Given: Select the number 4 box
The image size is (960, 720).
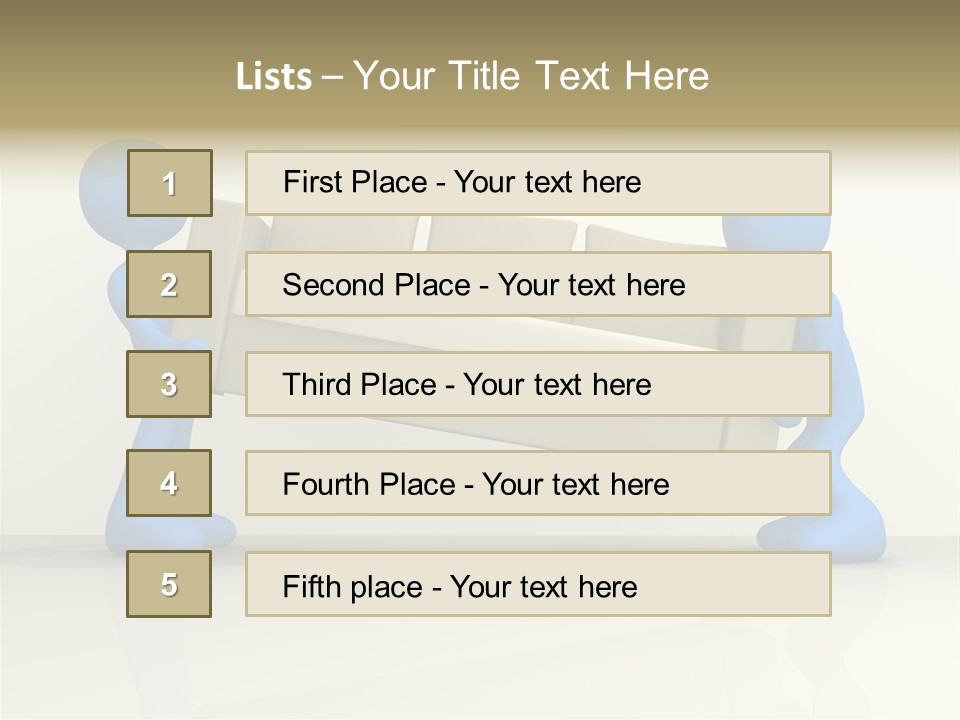Looking at the screenshot, I should [169, 483].
